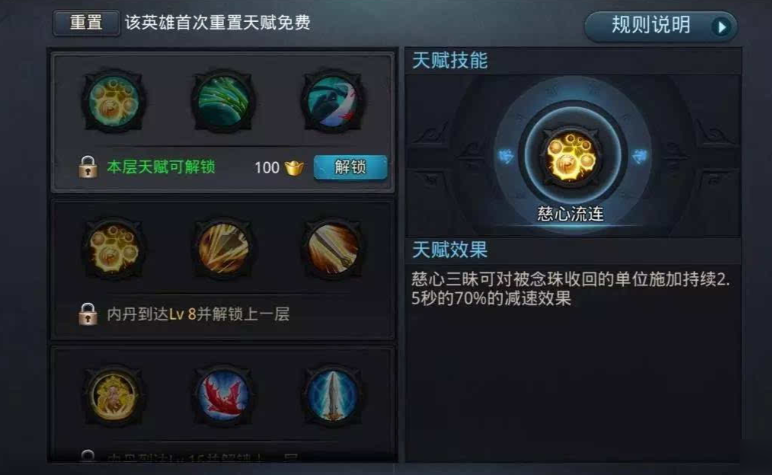Click the right arrow beside 慈心流连 skill

640,157
